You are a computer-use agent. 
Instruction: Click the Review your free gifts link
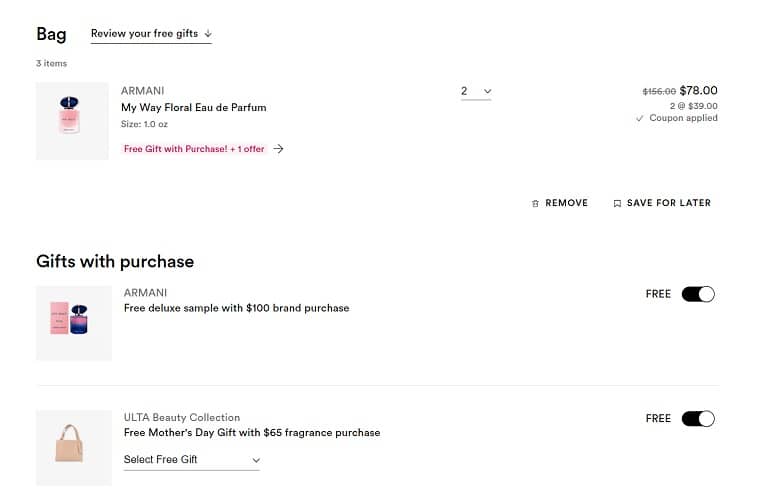coord(144,33)
